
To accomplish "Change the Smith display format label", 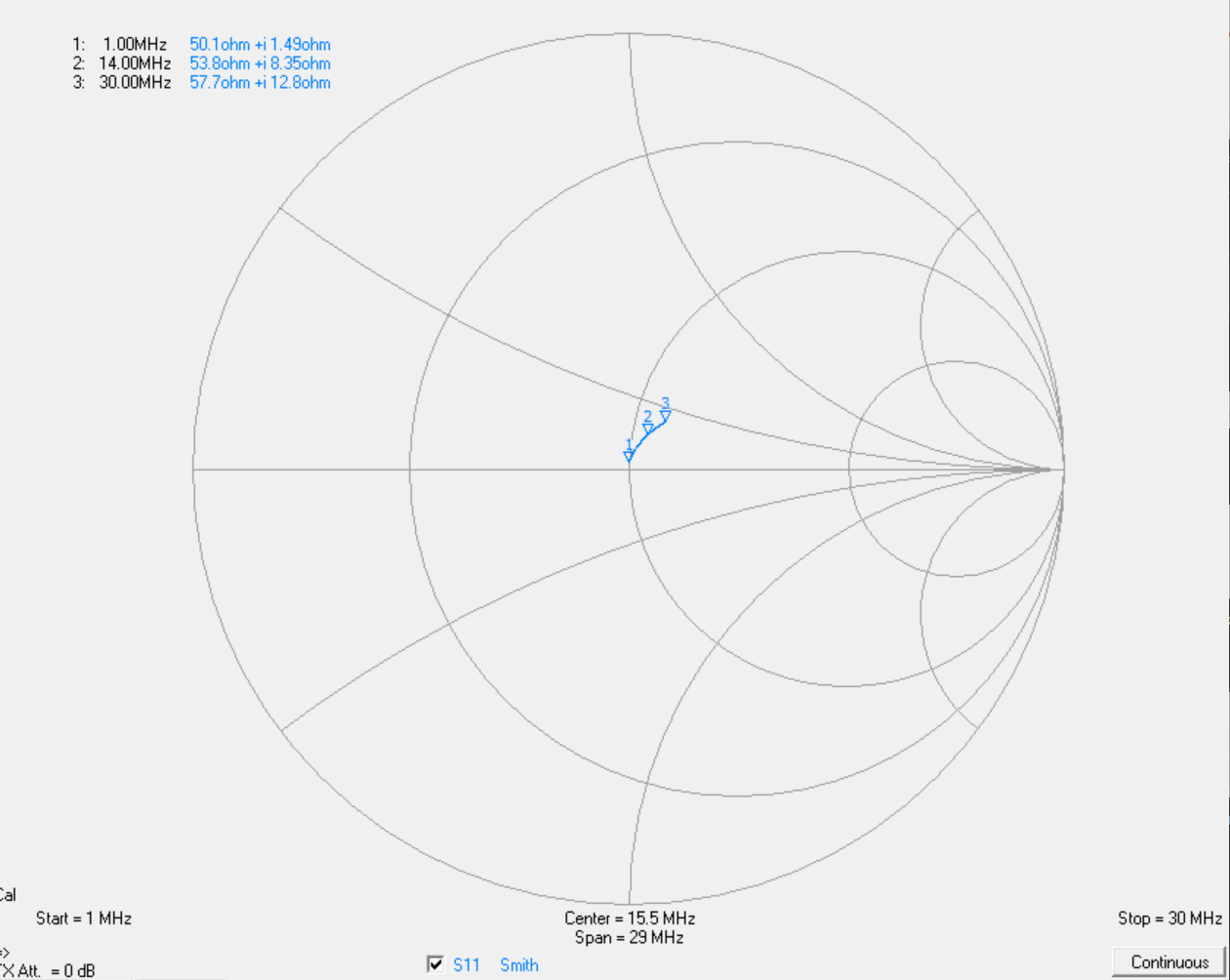I will (519, 964).
